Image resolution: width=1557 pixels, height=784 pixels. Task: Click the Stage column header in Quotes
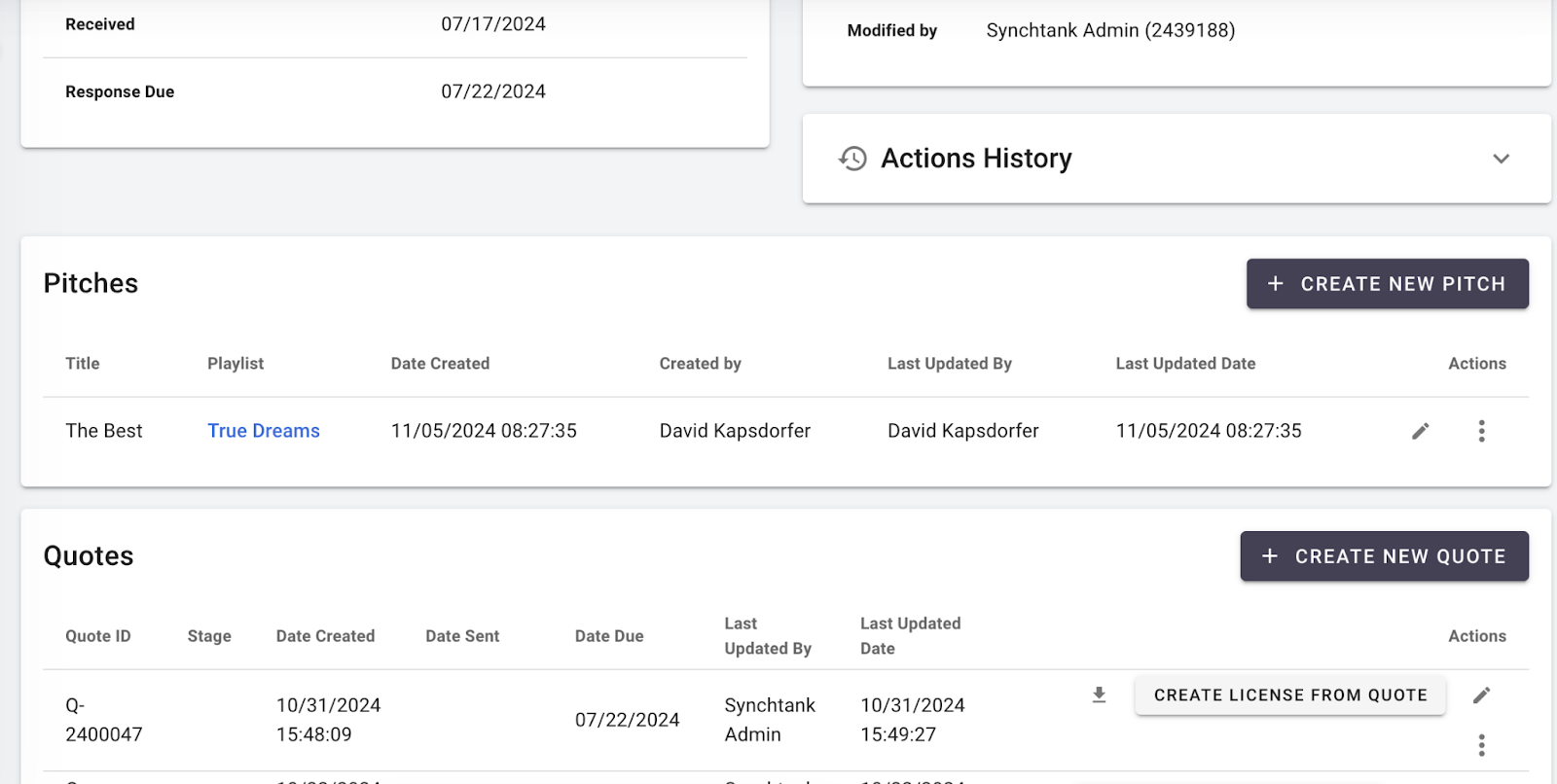tap(209, 636)
